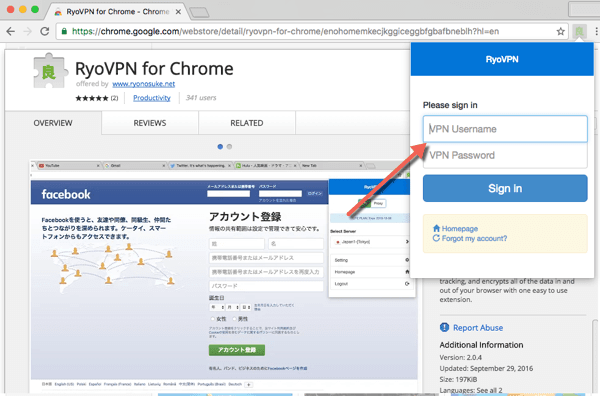Select the first screenshot carousel dot
Image resolution: width=600 pixels, height=396 pixels.
pos(220,147)
